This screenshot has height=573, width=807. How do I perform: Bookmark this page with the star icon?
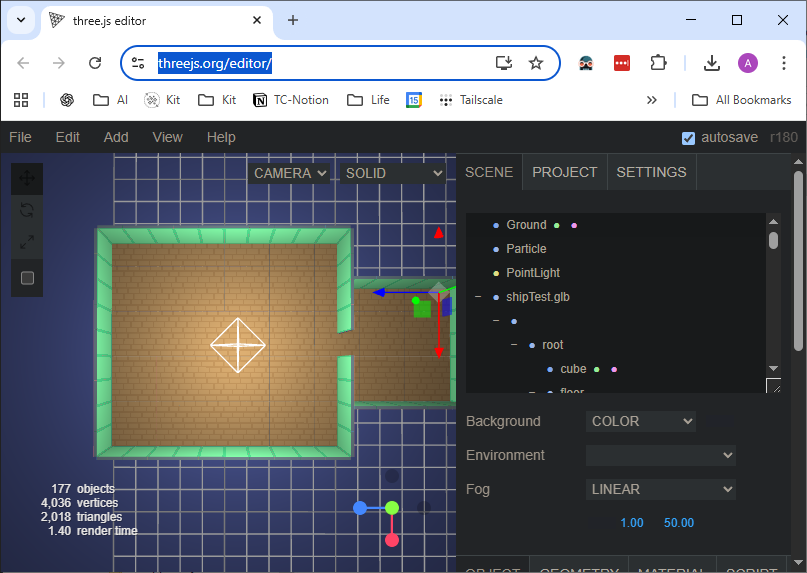pos(536,63)
